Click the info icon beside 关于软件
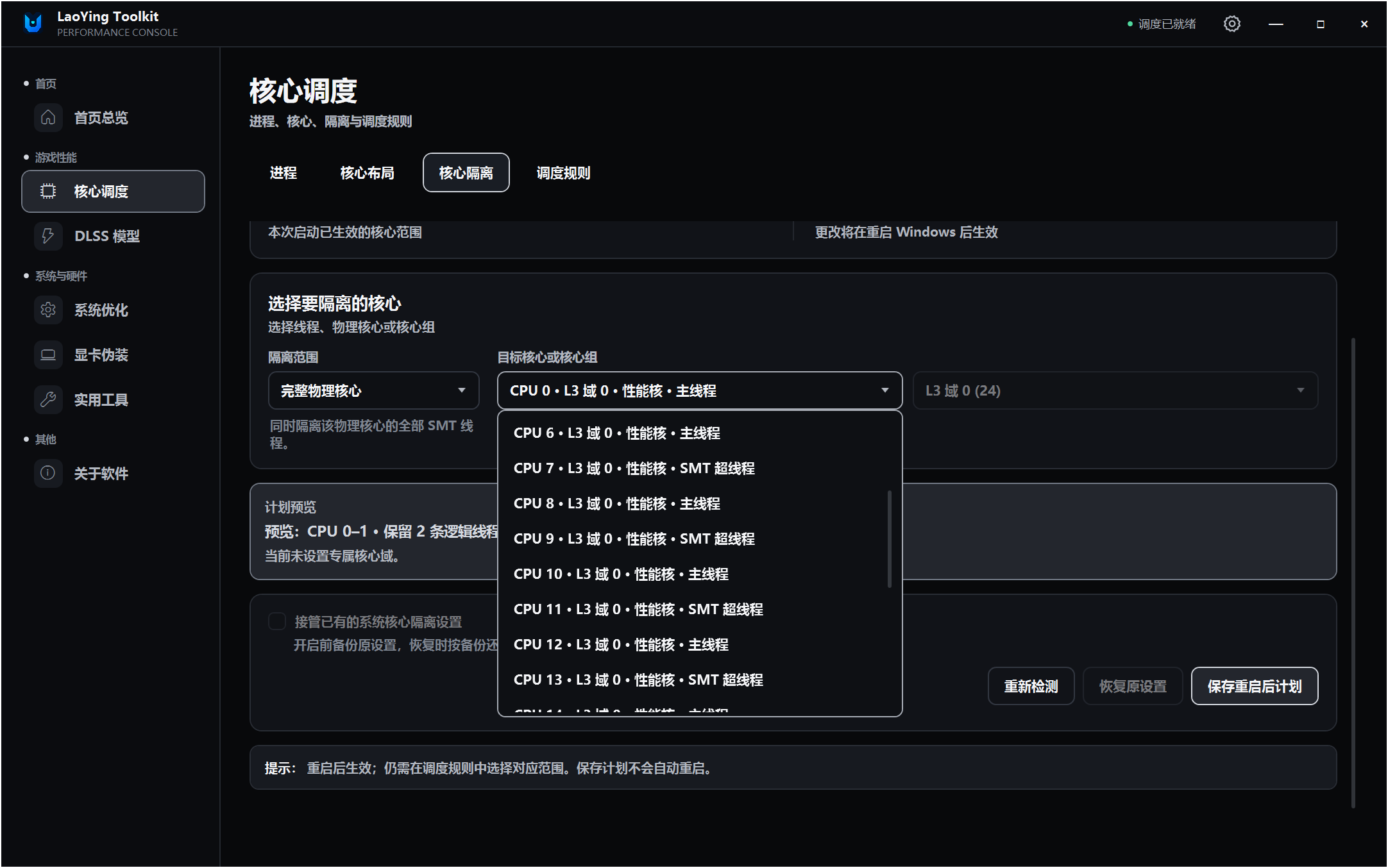Screen dimensions: 1388x868 click(48, 473)
